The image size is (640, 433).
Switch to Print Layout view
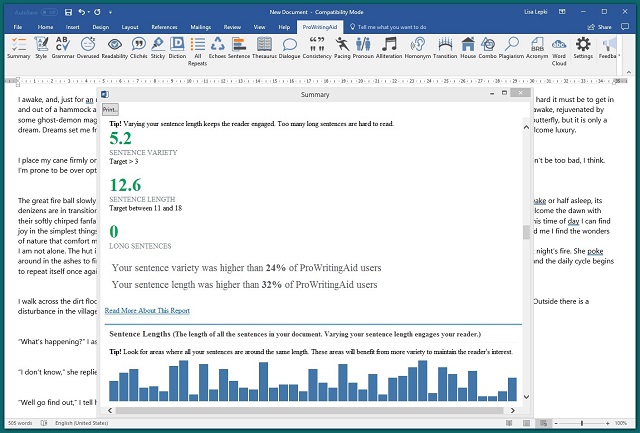[527, 423]
